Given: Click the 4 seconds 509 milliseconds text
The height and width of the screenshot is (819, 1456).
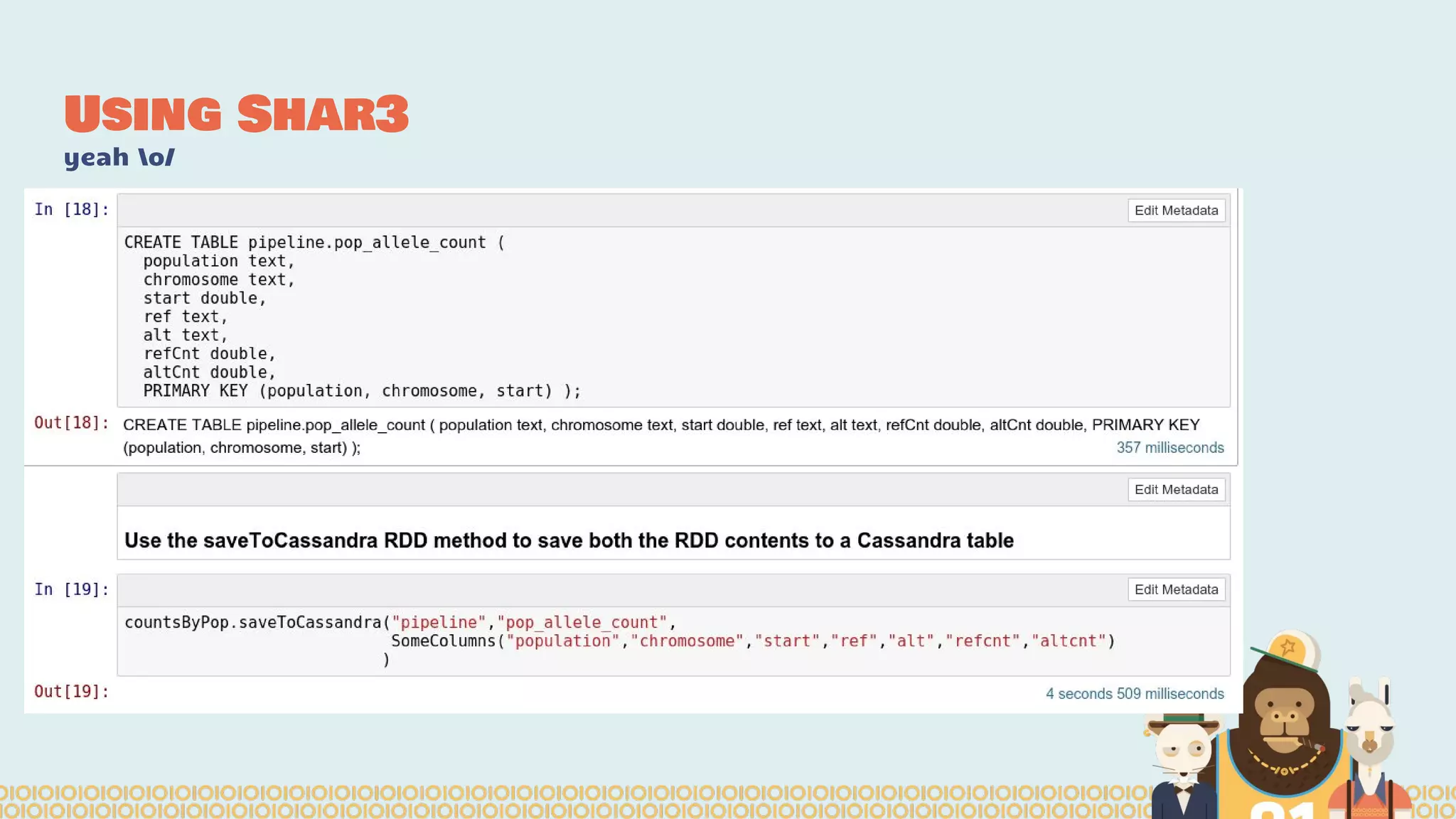Looking at the screenshot, I should pyautogui.click(x=1134, y=694).
